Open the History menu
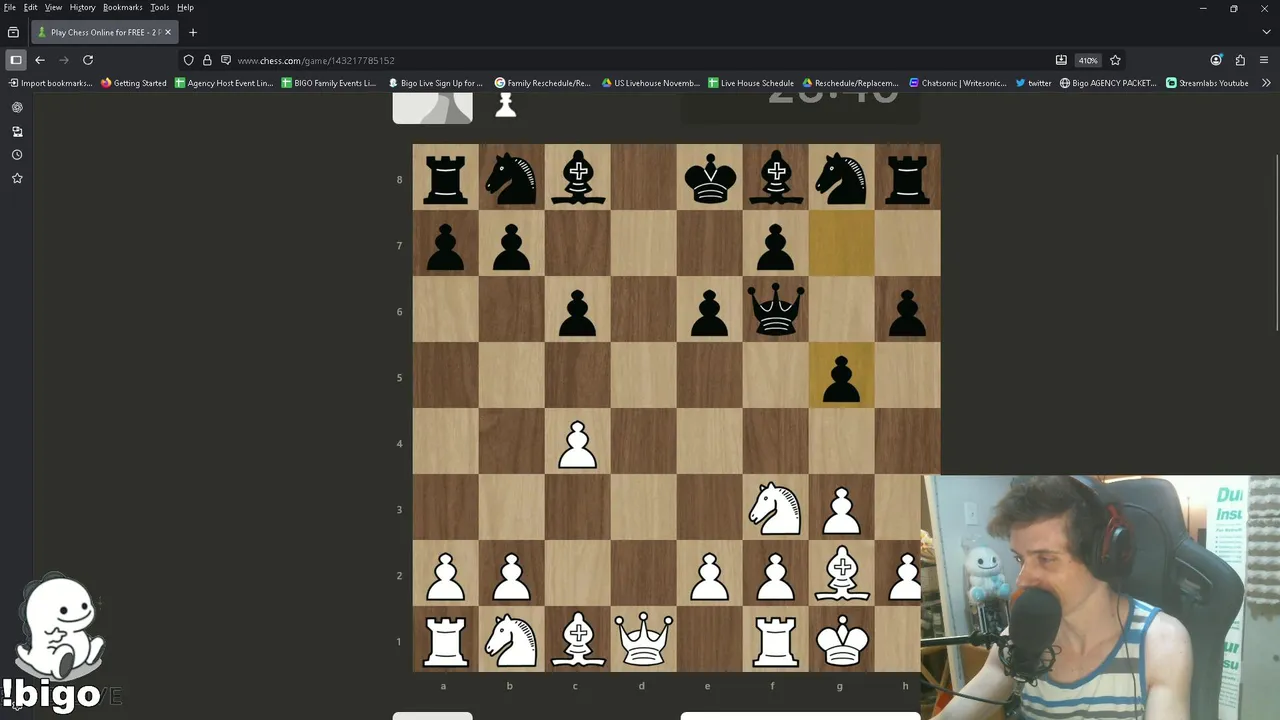 click(82, 7)
